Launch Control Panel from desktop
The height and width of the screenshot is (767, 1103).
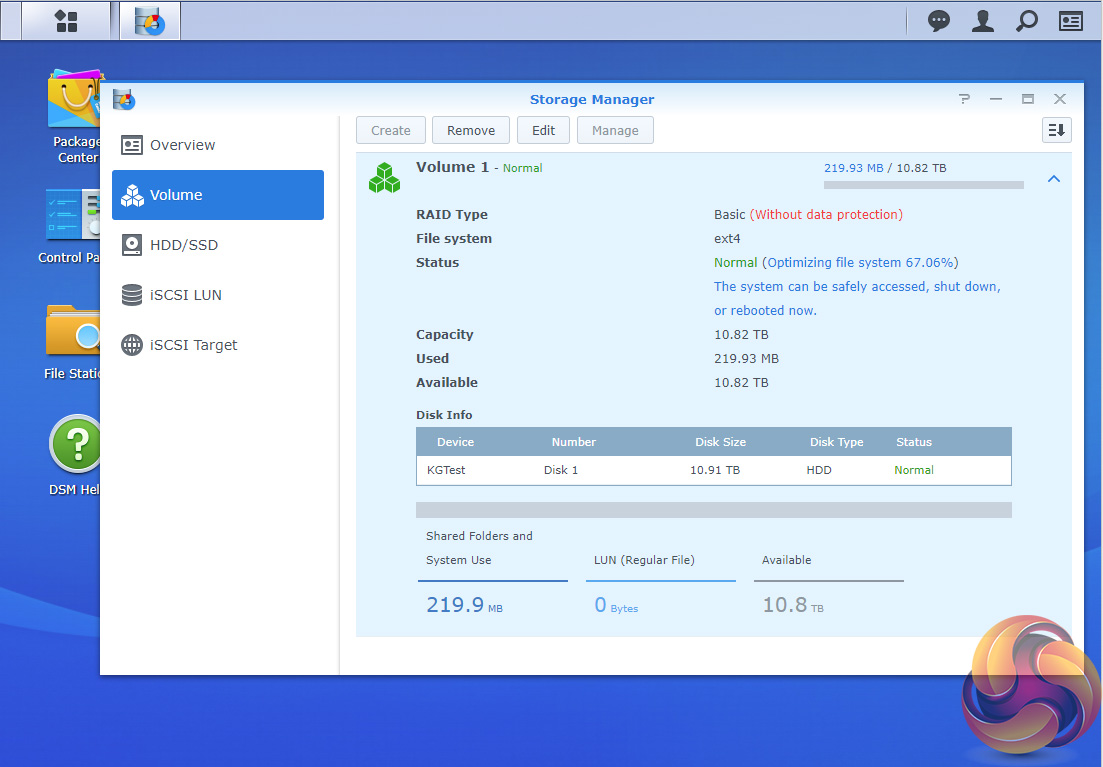coord(72,225)
